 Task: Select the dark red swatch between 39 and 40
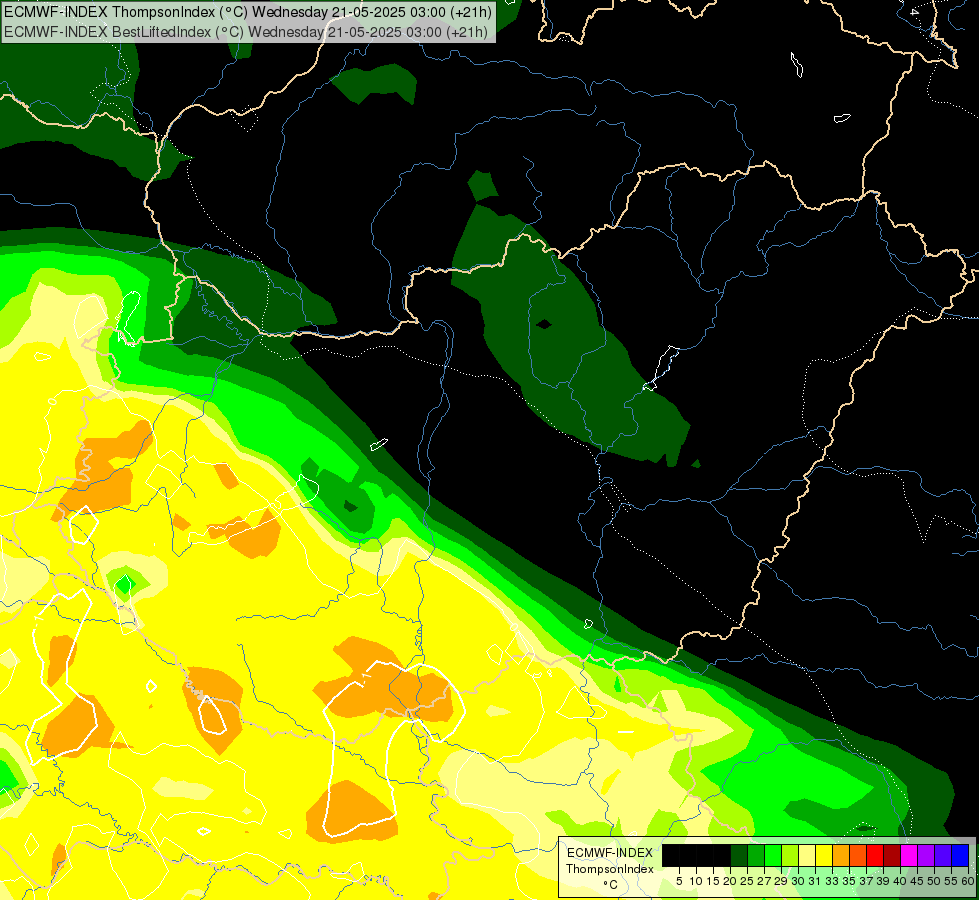(x=892, y=856)
